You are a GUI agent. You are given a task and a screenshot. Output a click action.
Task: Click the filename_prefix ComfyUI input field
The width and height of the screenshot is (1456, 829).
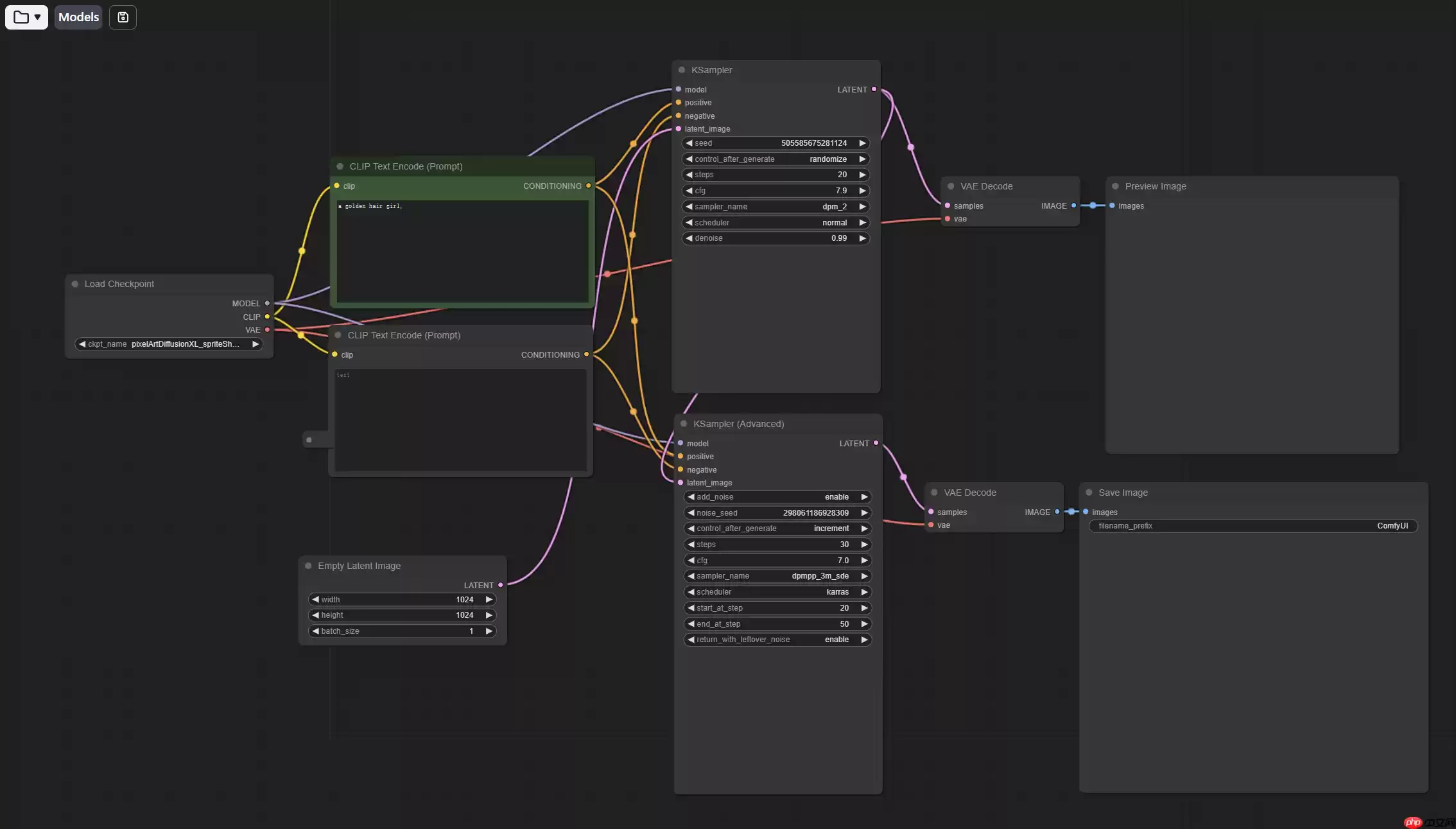click(x=1252, y=526)
